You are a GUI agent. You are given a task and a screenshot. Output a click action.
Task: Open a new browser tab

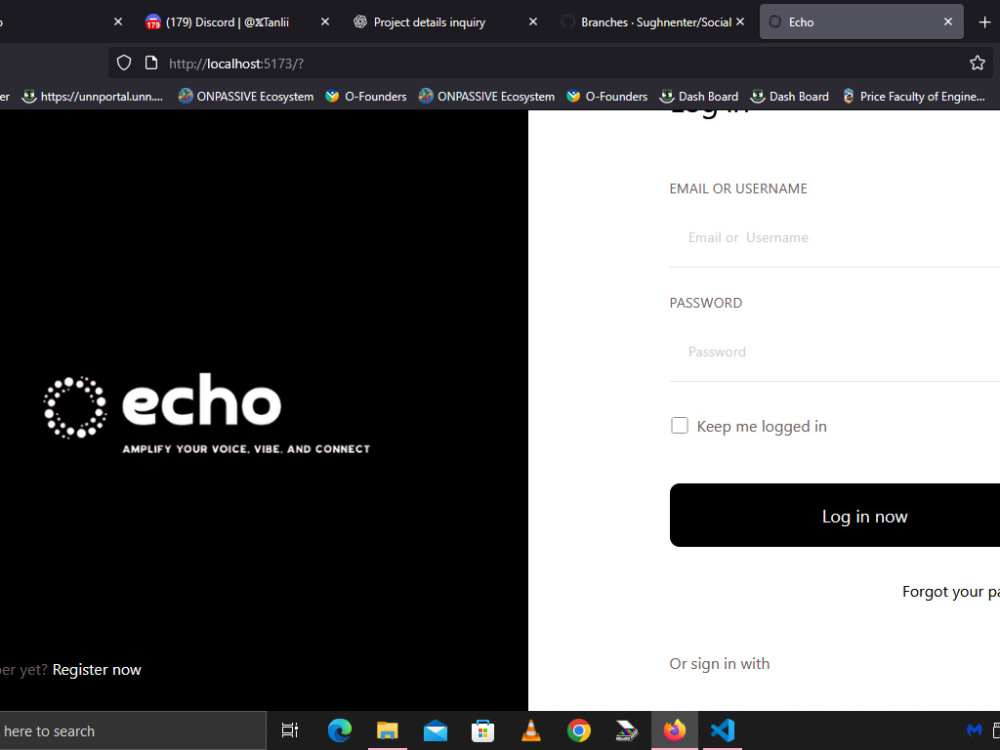985,22
